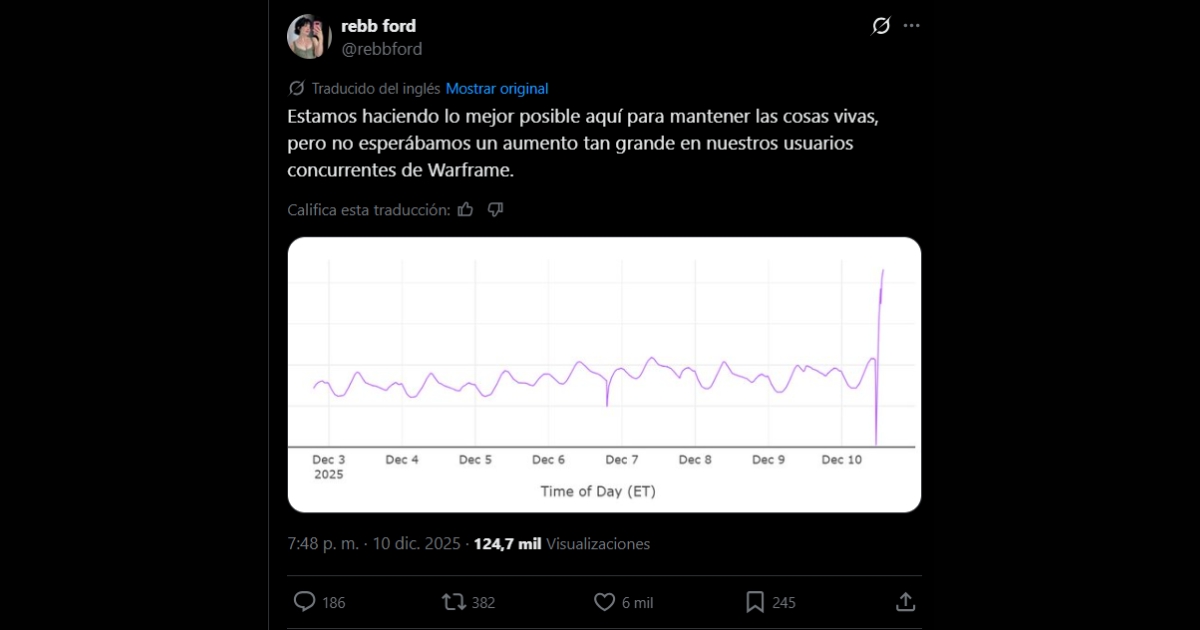Image resolution: width=1200 pixels, height=630 pixels.
Task: Click rebb ford's profile avatar
Action: (309, 37)
